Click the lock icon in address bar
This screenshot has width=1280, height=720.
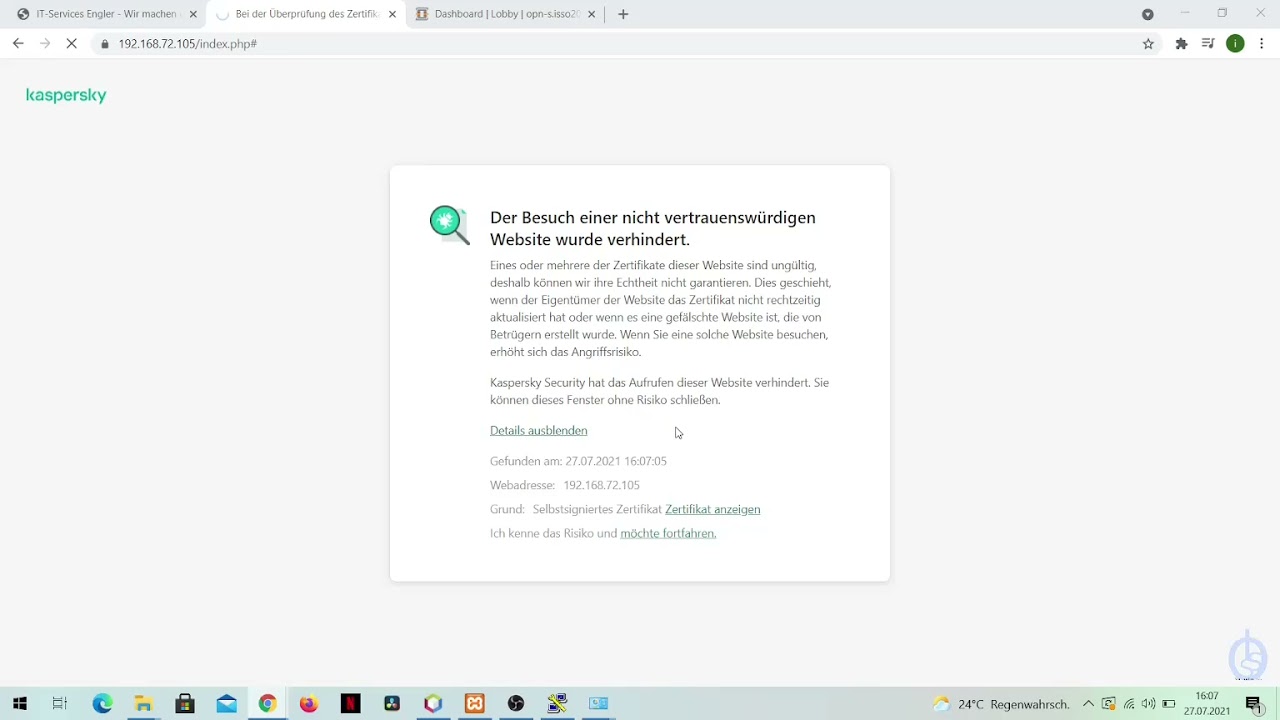click(105, 44)
